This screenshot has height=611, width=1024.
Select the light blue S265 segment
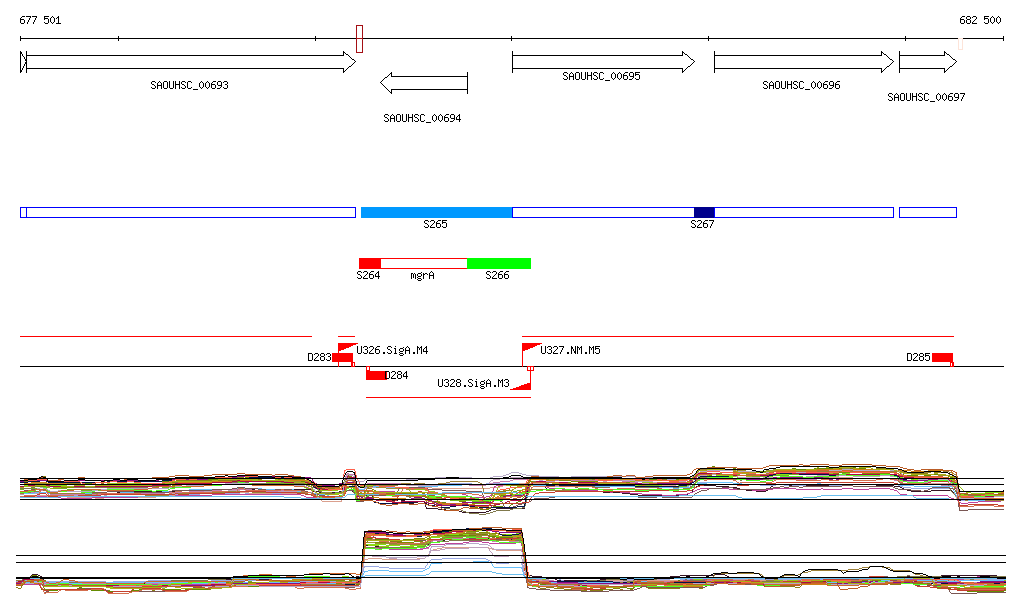[x=436, y=212]
